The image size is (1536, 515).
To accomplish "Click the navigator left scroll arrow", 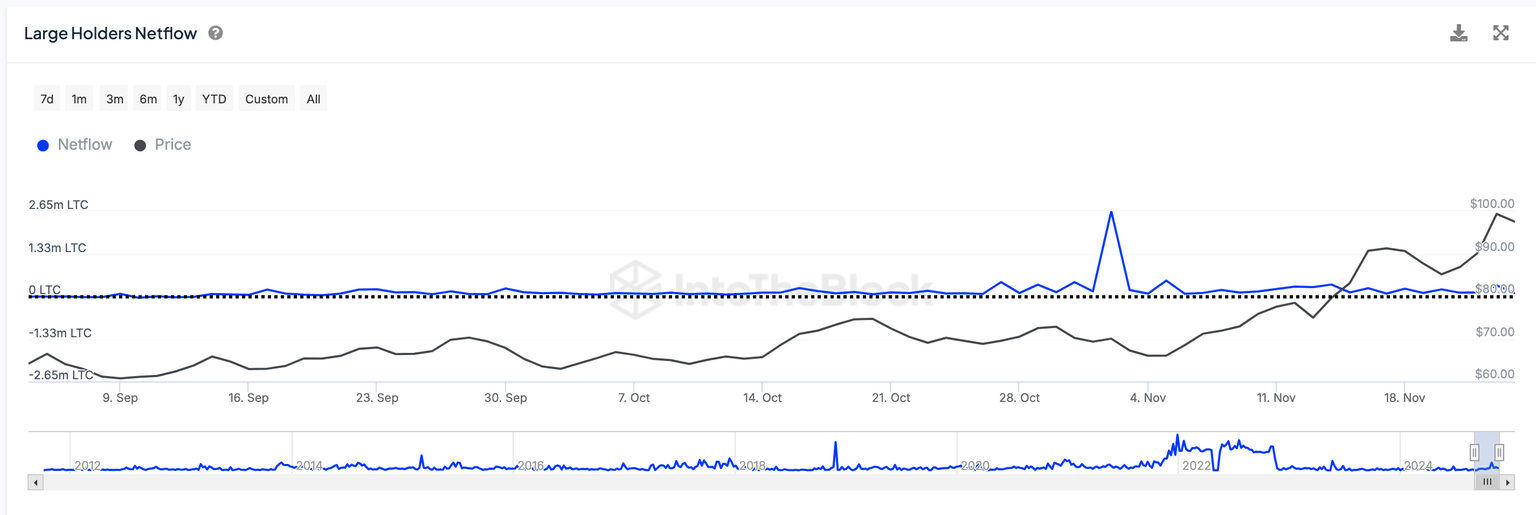I will (x=36, y=482).
